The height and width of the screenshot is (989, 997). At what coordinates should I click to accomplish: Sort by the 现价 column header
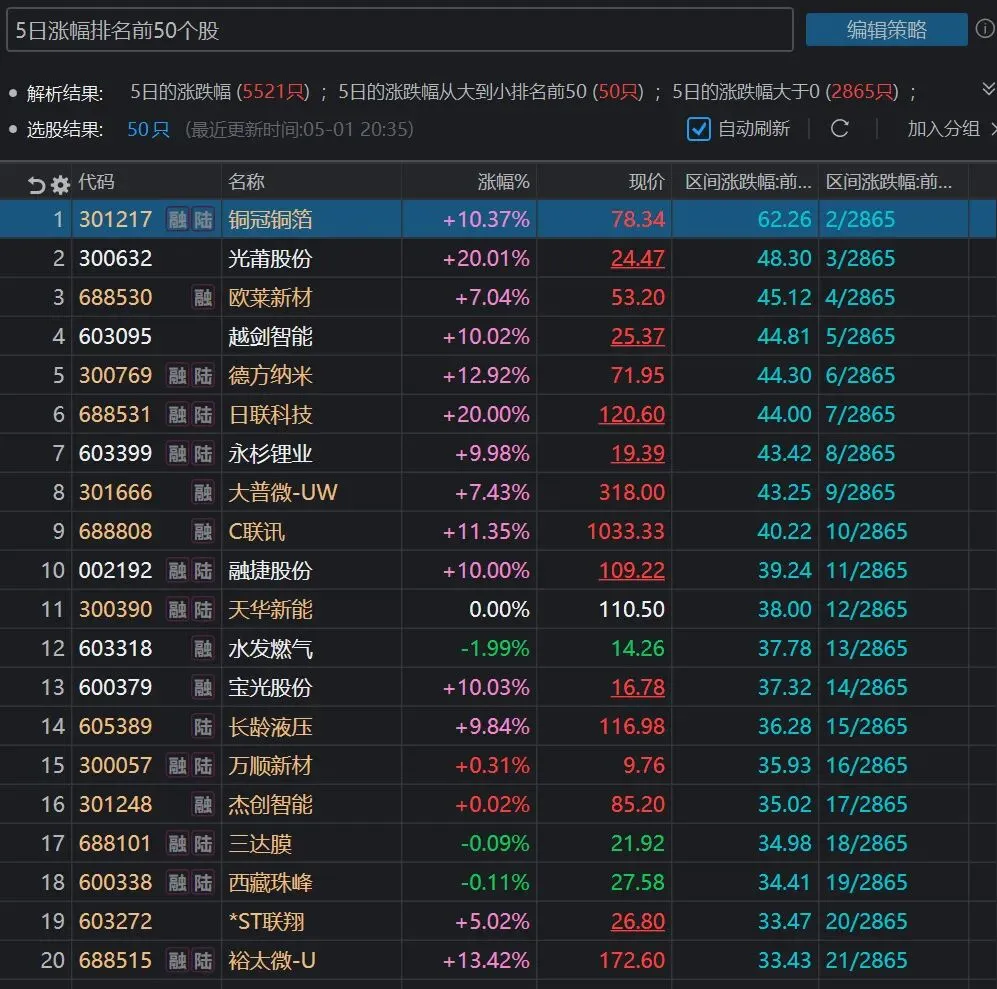point(647,182)
